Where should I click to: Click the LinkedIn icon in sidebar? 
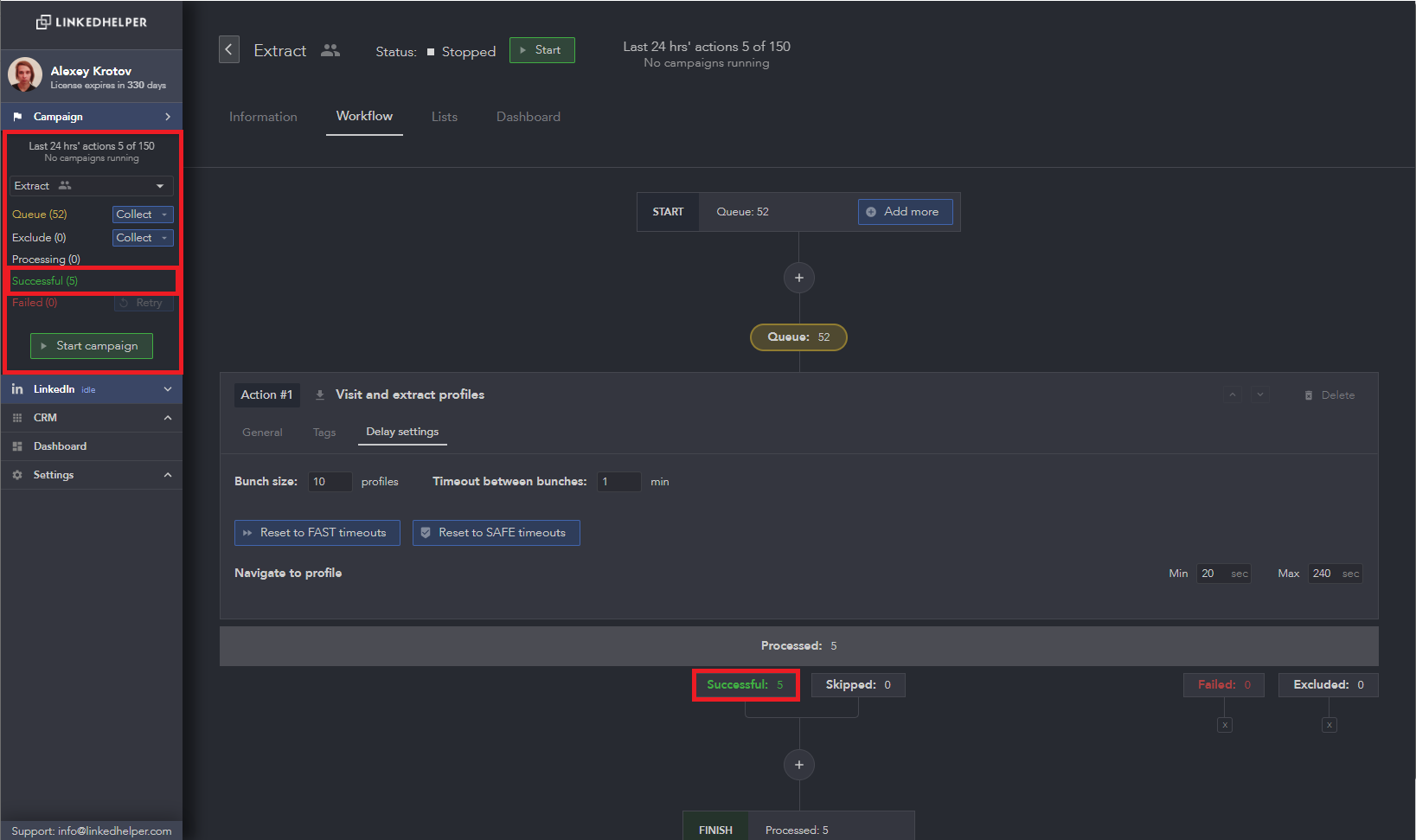point(17,389)
